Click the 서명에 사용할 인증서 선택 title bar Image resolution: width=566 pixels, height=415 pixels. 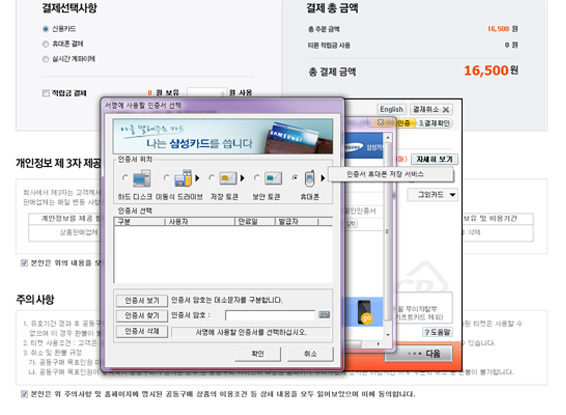click(222, 105)
